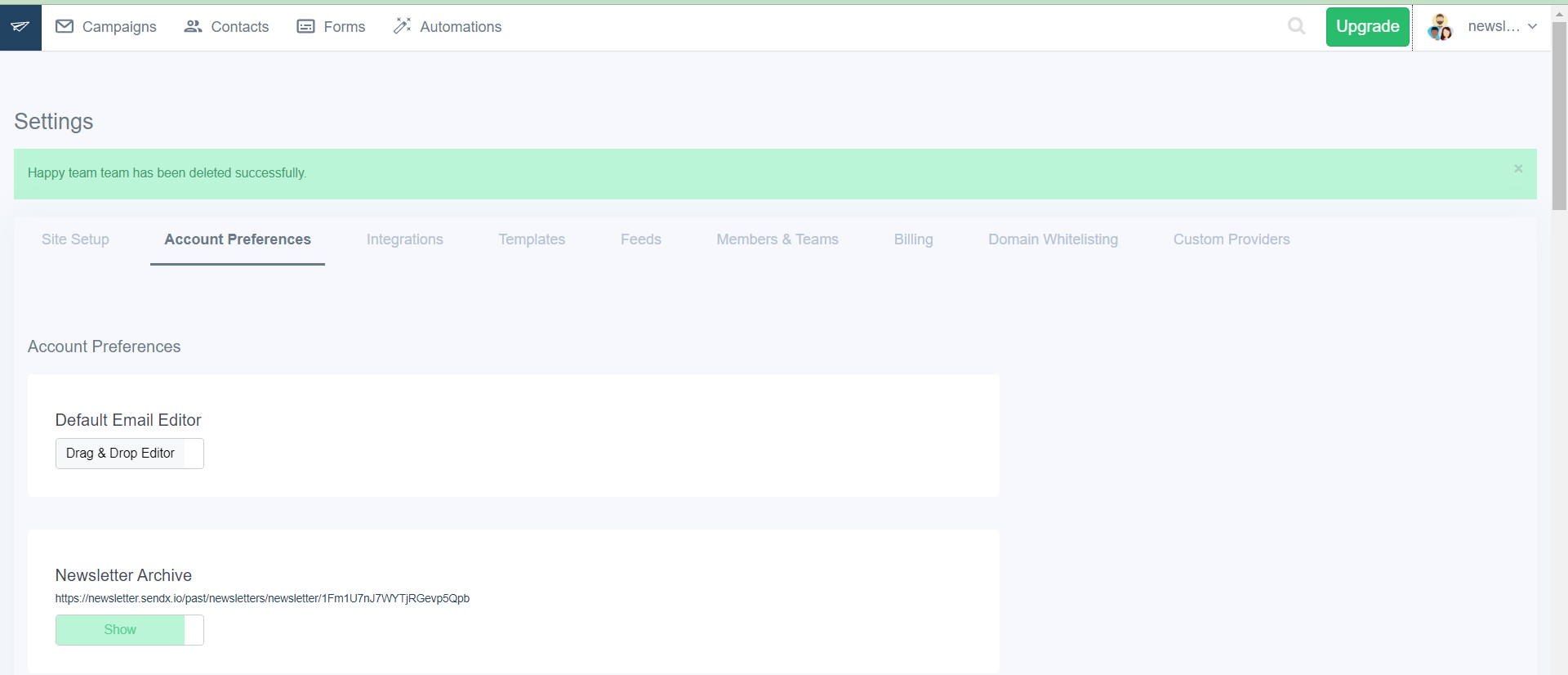Open Members & Teams tab
This screenshot has width=1568, height=675.
pyautogui.click(x=777, y=239)
